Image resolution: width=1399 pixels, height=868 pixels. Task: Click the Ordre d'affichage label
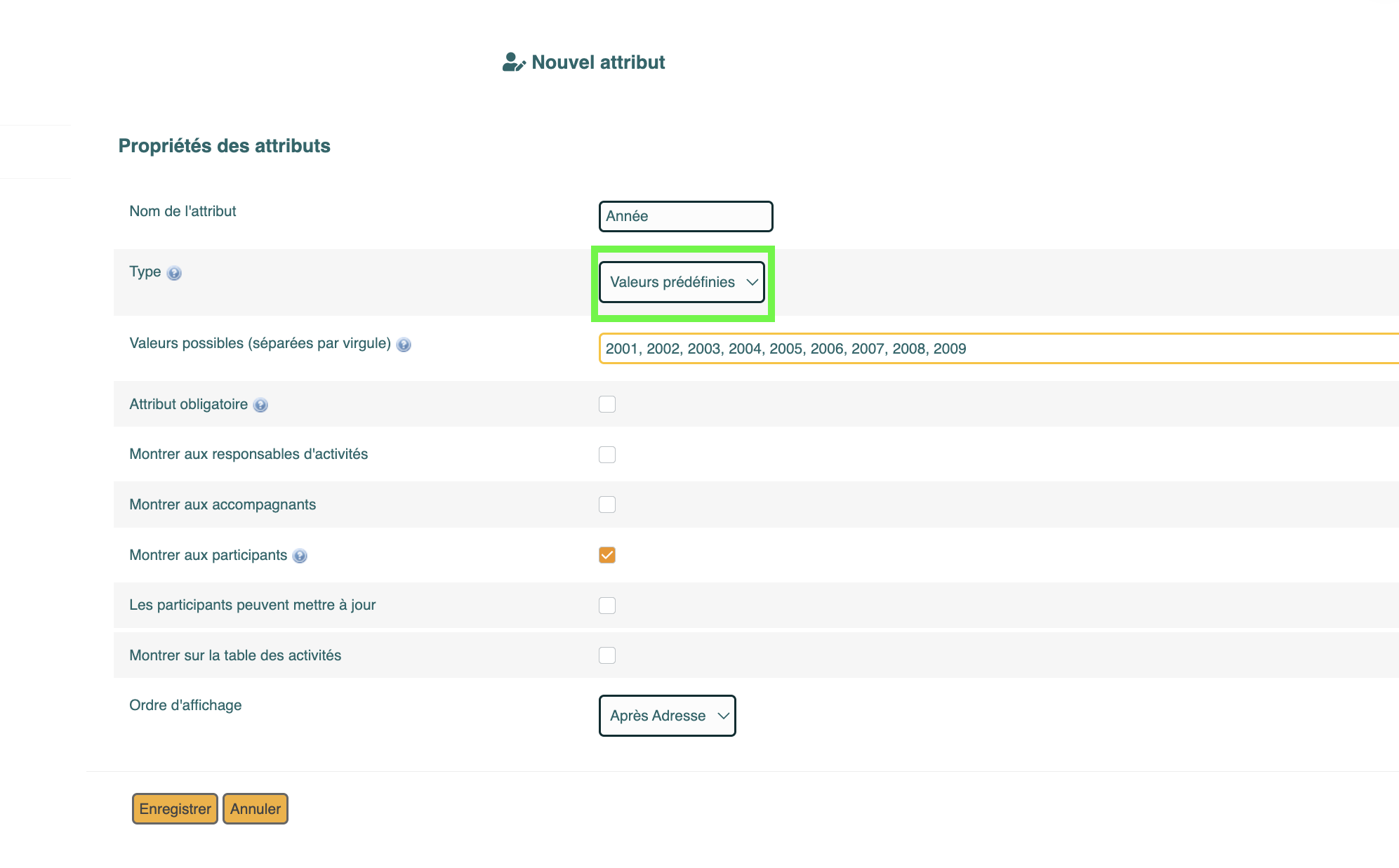click(x=185, y=705)
